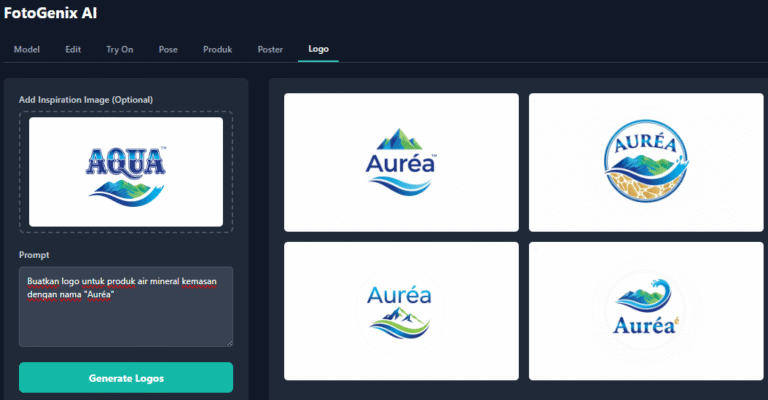Screen dimensions: 768x400
Task: Select the Try On tab
Action: tap(120, 49)
